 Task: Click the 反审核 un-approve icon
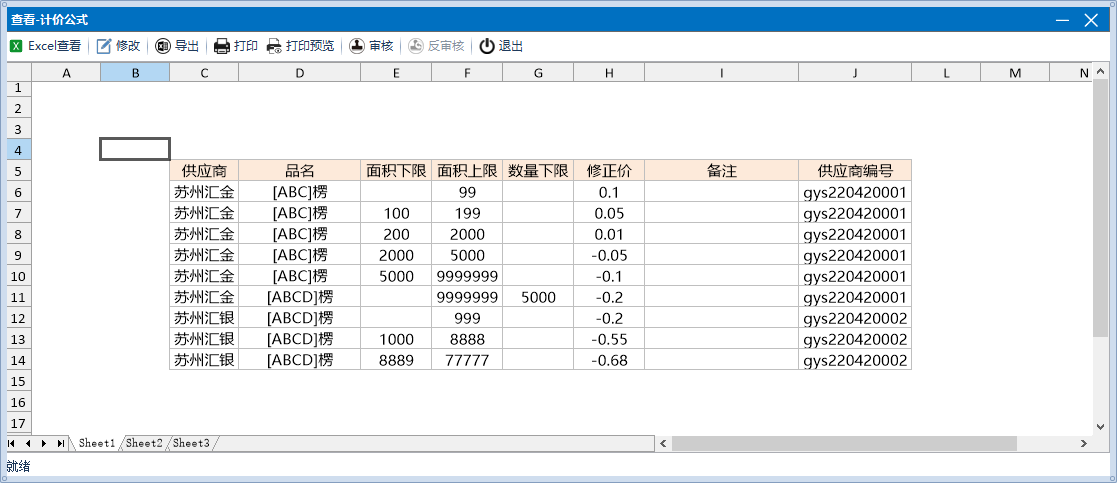(416, 46)
